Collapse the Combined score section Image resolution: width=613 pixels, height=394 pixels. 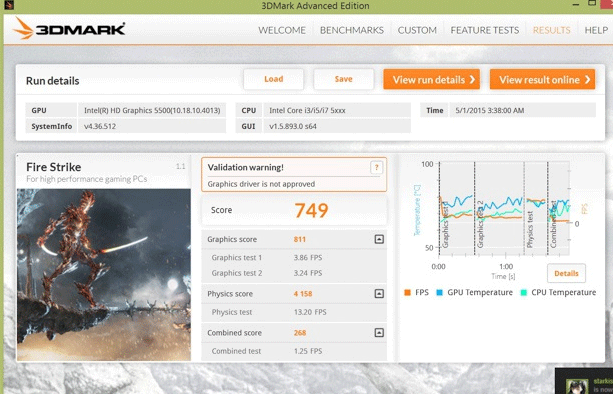(379, 333)
